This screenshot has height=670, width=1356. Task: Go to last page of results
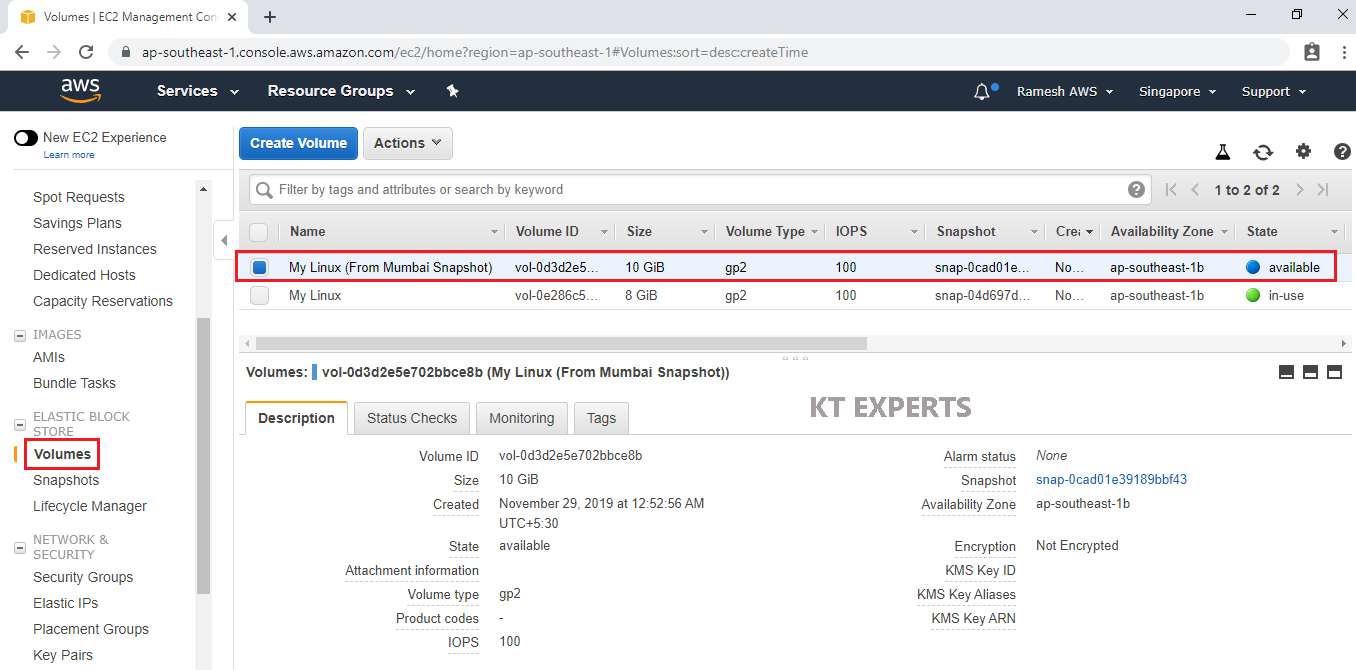(x=1323, y=190)
